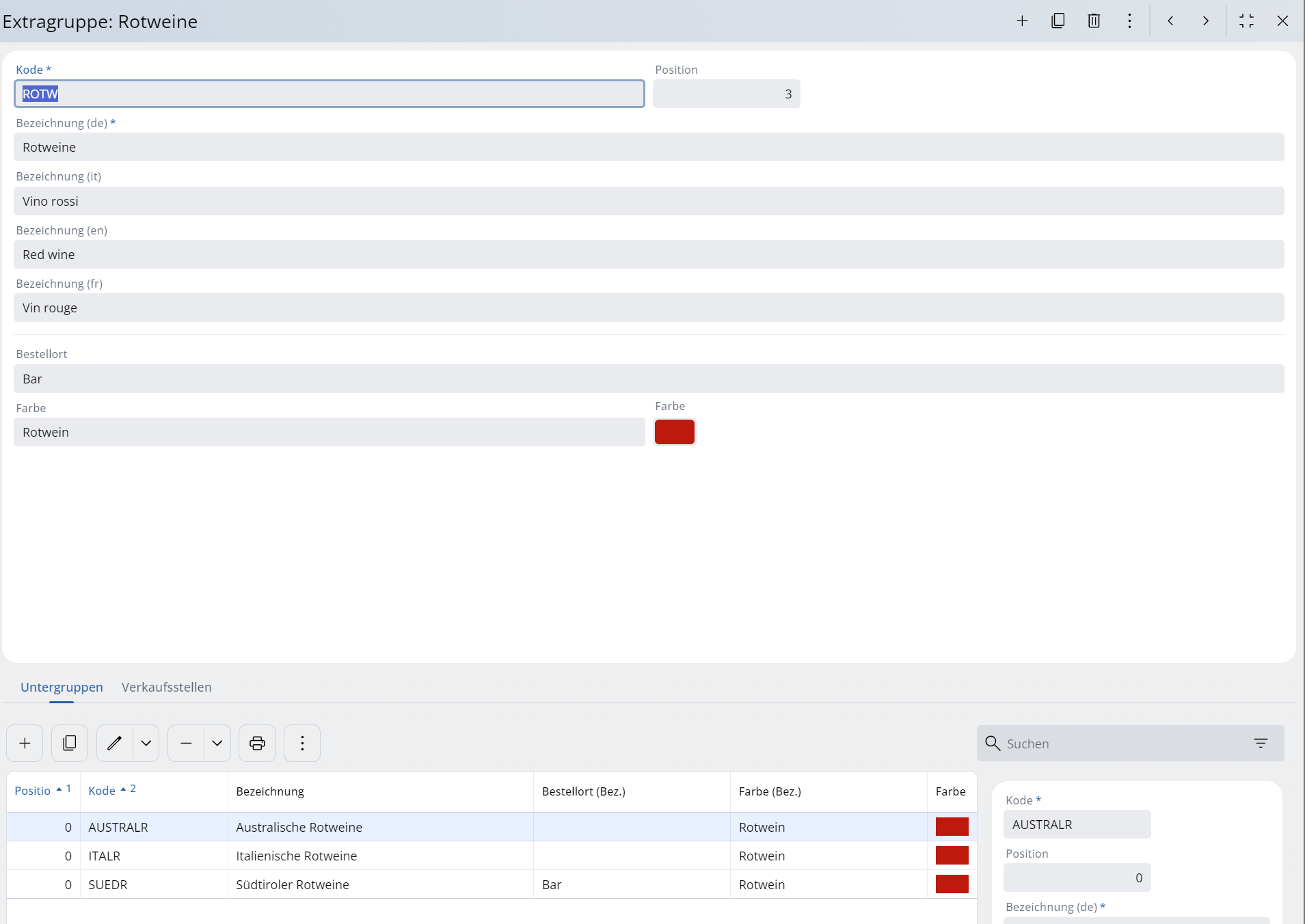This screenshot has width=1305, height=924.
Task: Sort table by Kode column header
Action: pos(102,791)
